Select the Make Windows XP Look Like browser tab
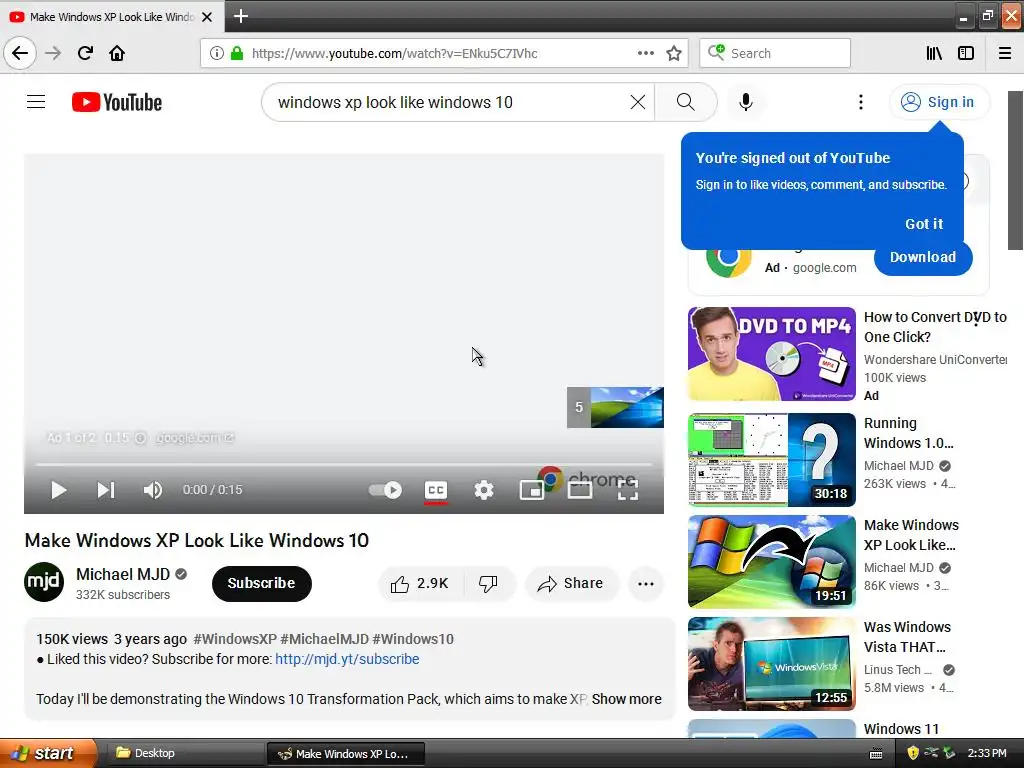This screenshot has height=768, width=1024. [111, 17]
